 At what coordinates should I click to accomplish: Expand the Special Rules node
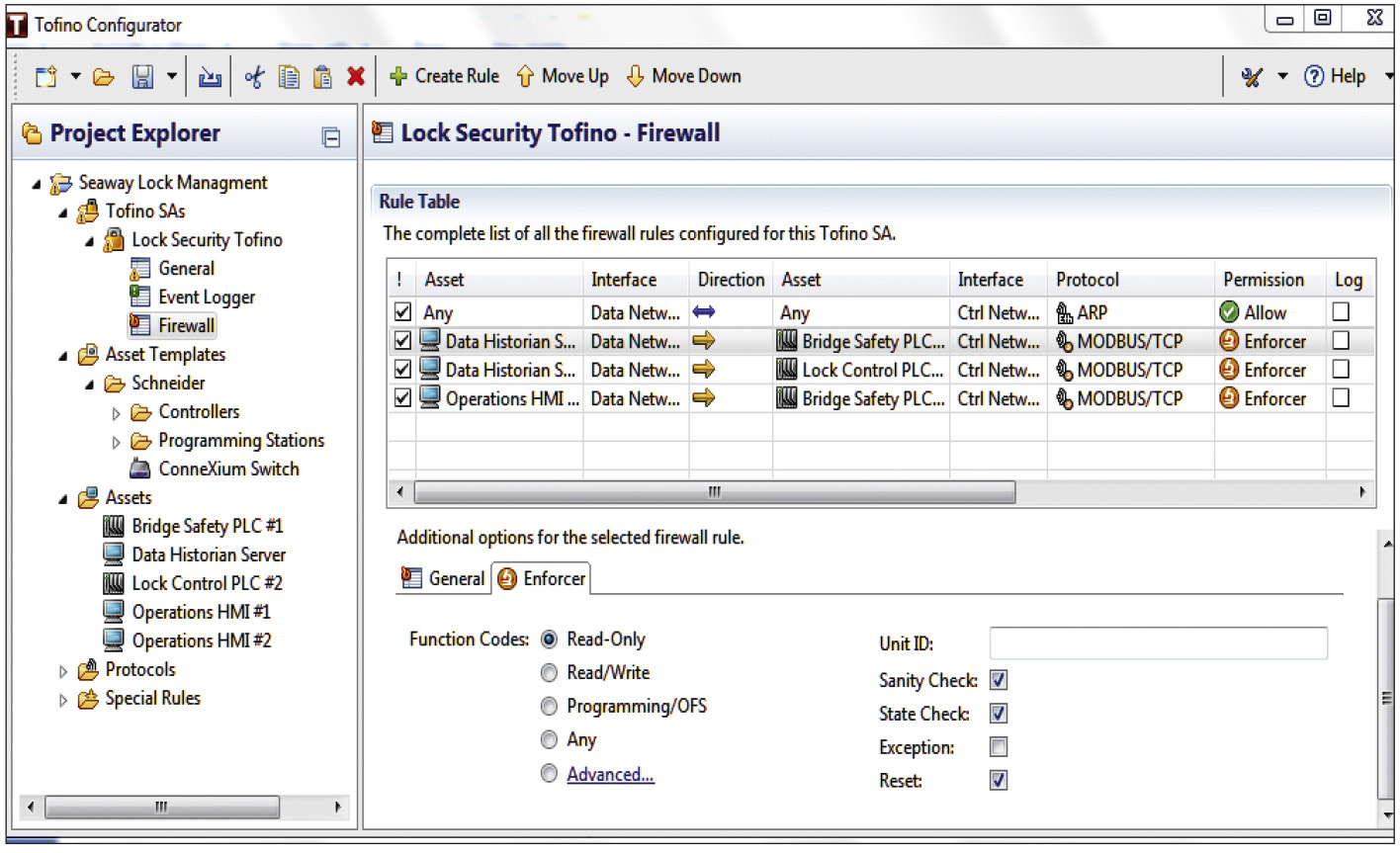tap(63, 700)
